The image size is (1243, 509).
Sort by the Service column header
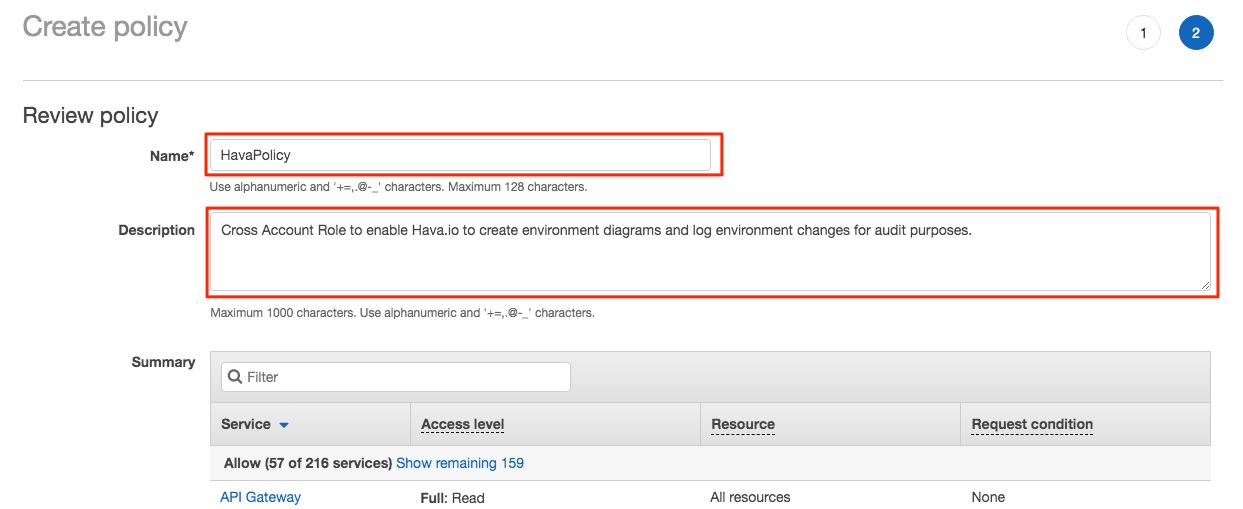[x=246, y=424]
